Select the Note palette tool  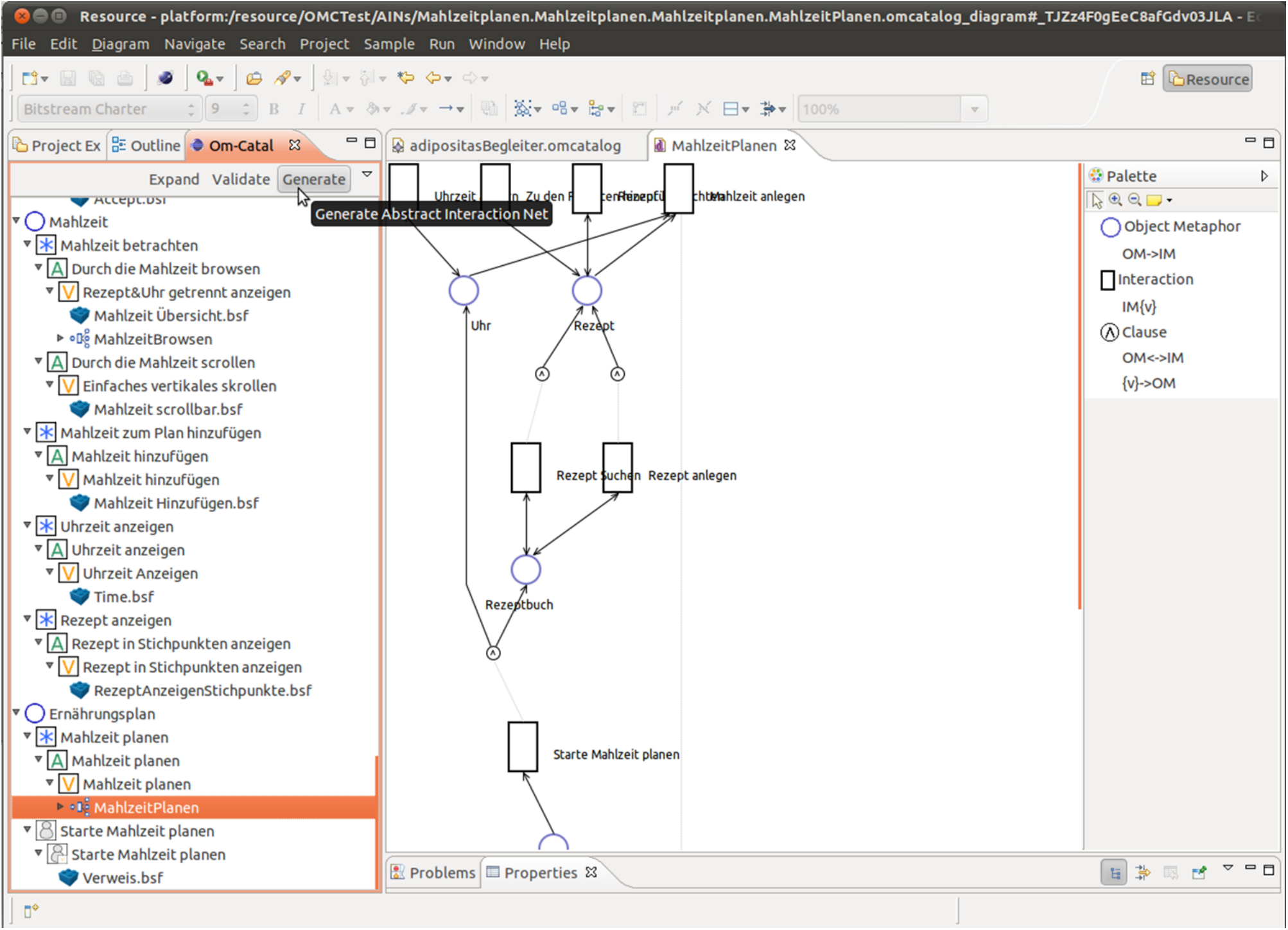1154,200
